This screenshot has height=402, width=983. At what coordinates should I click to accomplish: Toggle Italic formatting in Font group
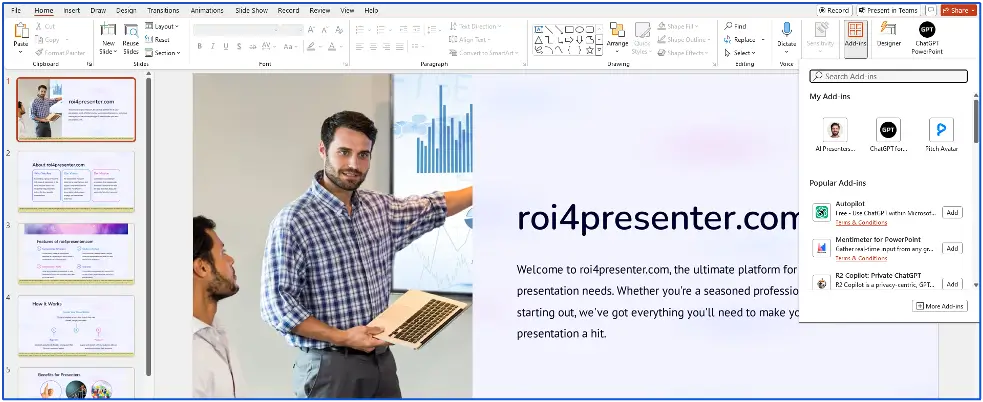pyautogui.click(x=212, y=46)
